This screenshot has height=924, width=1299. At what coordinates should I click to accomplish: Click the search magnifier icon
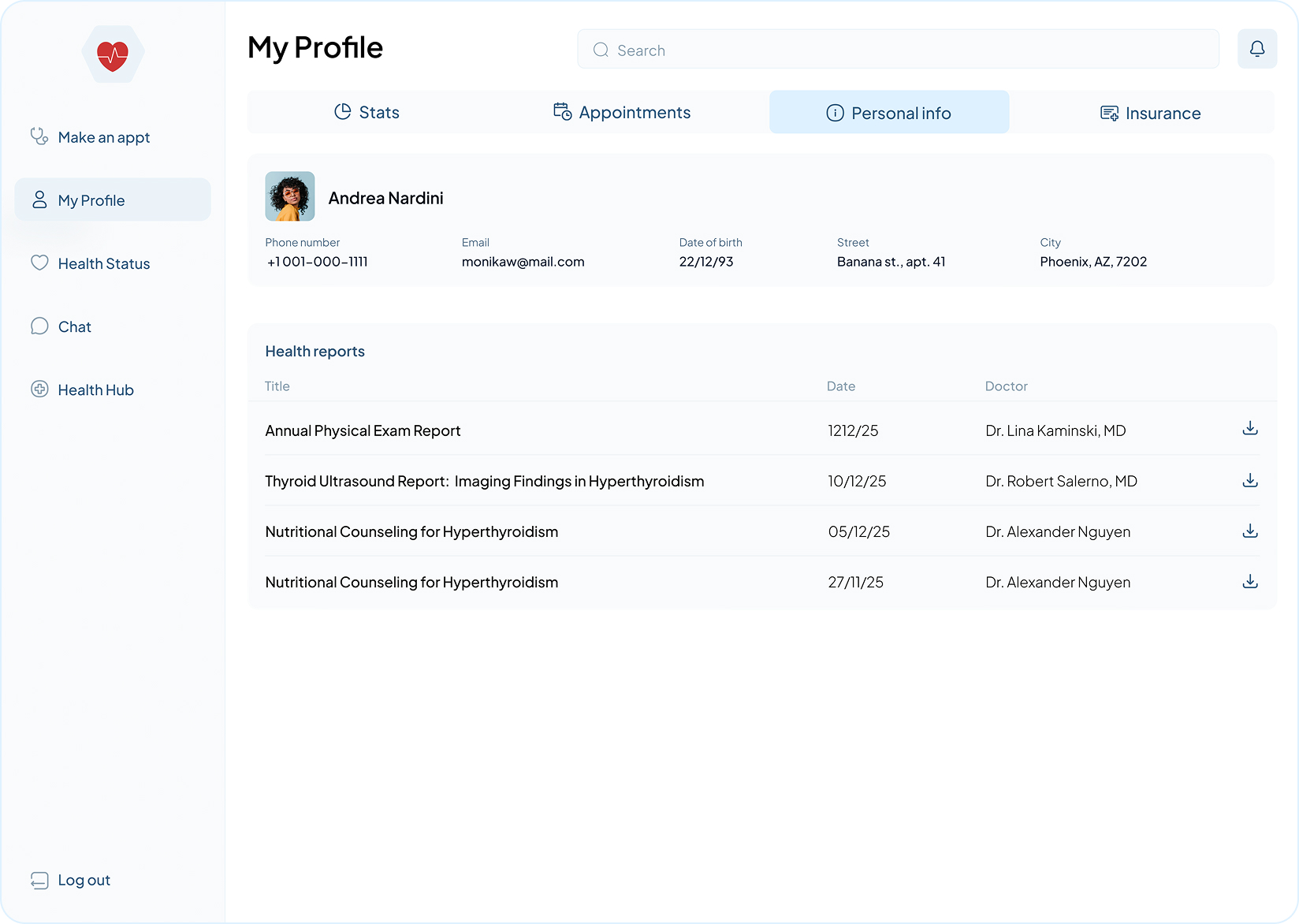[x=600, y=49]
